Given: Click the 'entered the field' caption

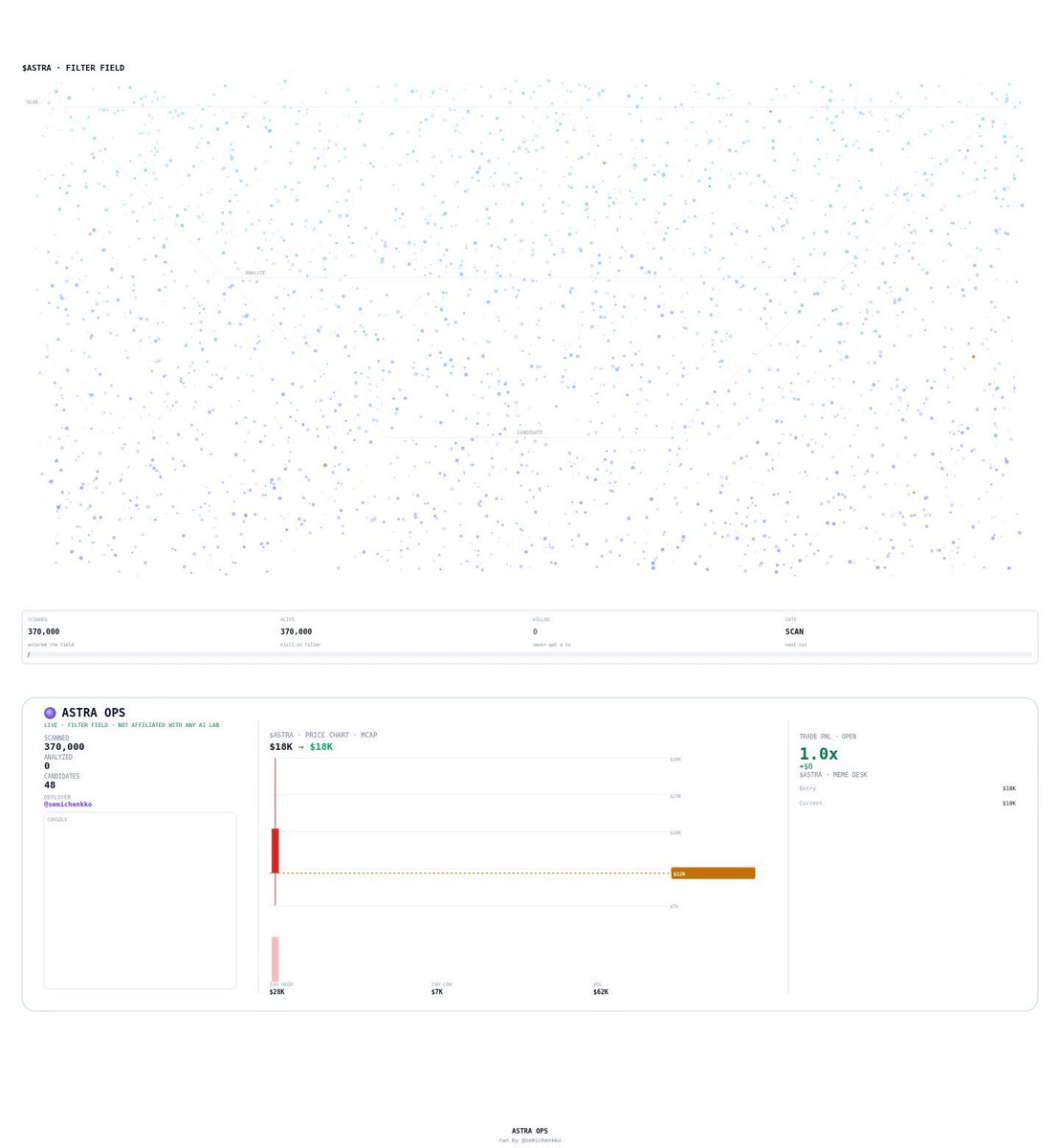Looking at the screenshot, I should [x=51, y=645].
